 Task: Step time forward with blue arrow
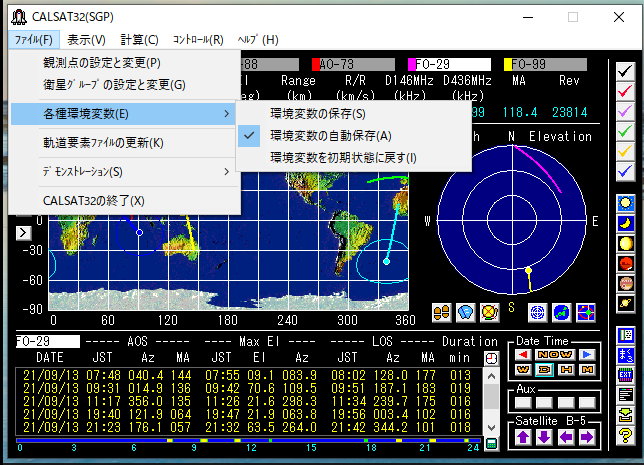587,355
